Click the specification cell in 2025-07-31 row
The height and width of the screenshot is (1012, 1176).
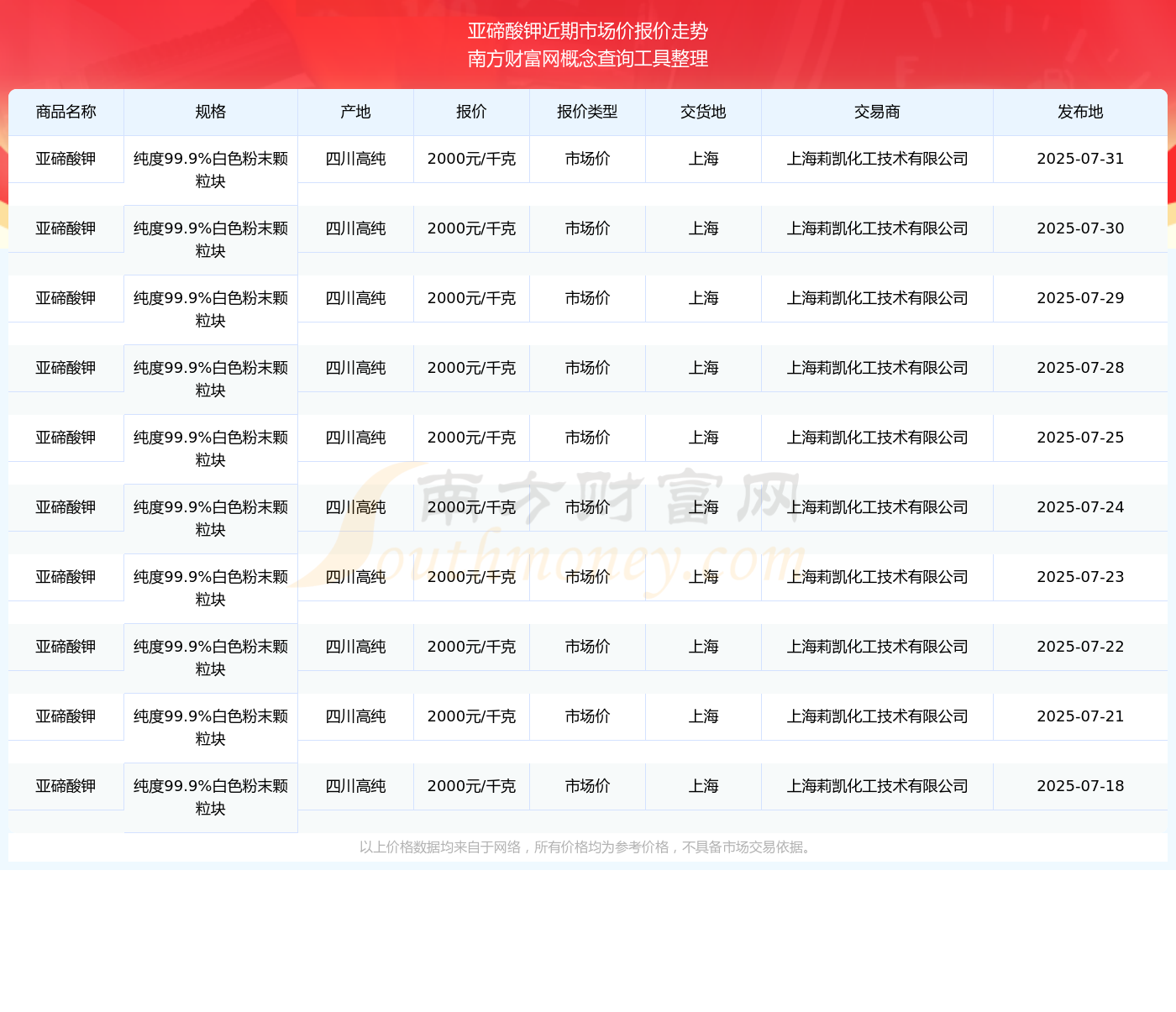(x=211, y=170)
